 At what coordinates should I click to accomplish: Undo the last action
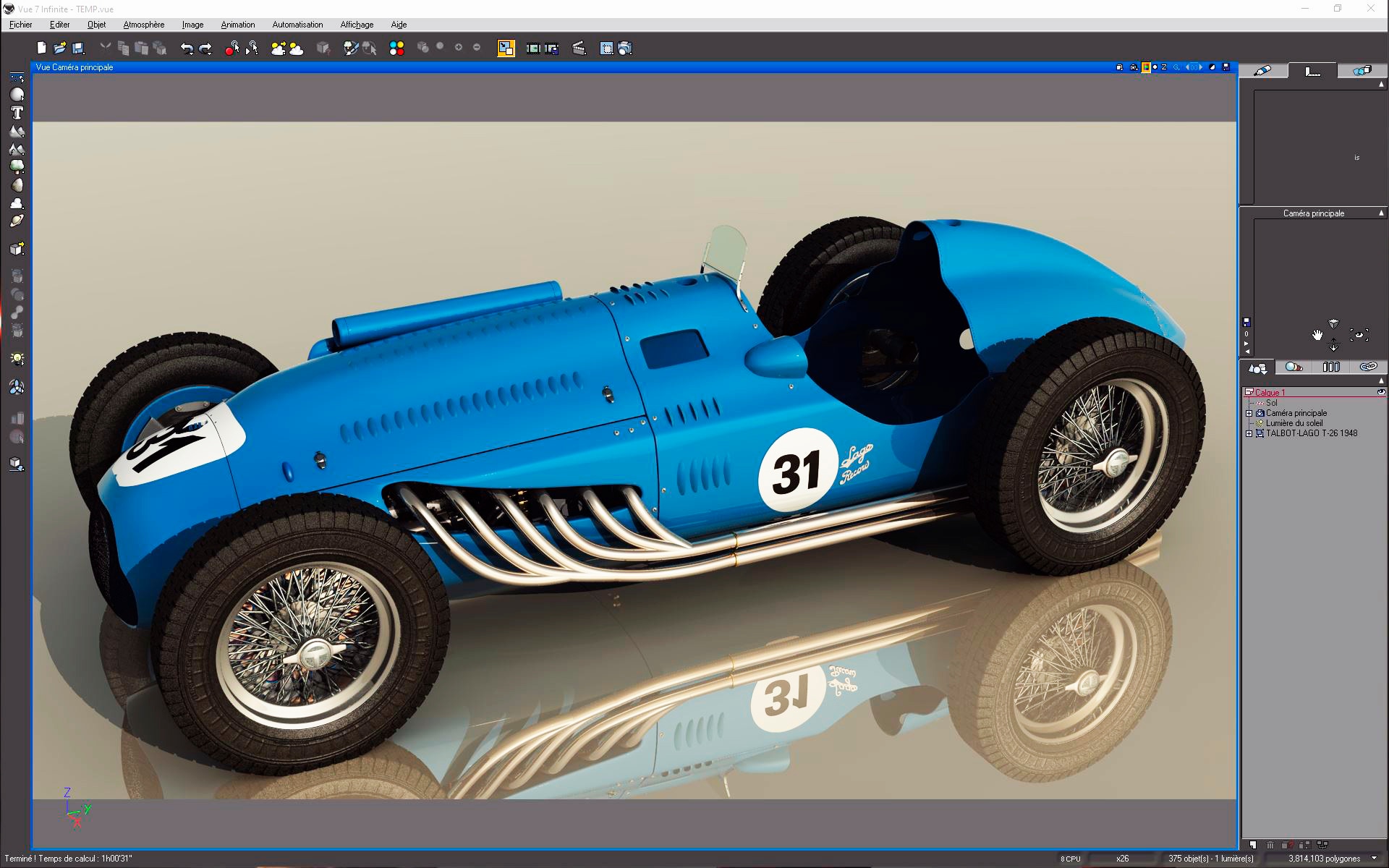(187, 48)
